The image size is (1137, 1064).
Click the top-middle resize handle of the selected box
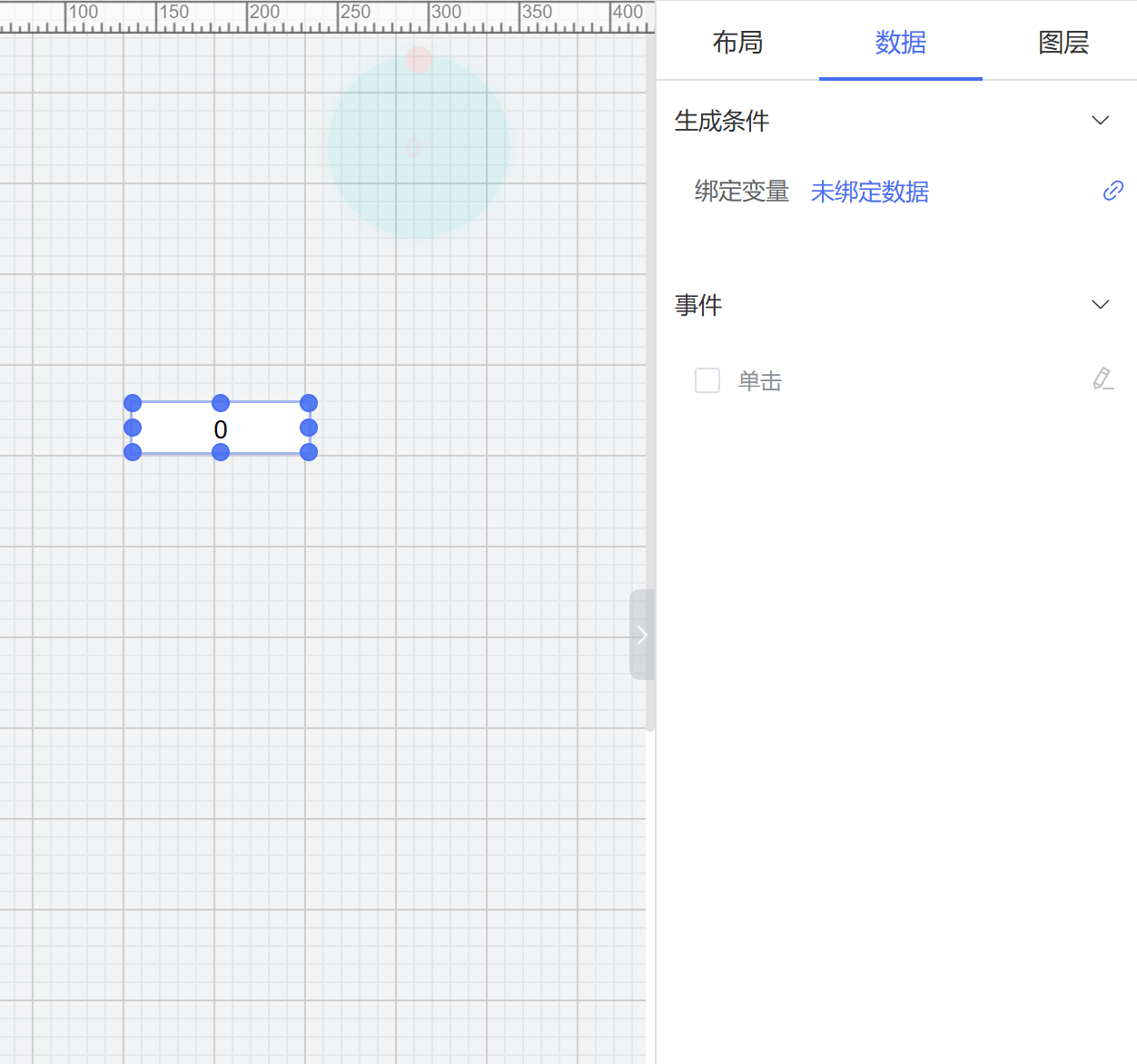pyautogui.click(x=221, y=403)
